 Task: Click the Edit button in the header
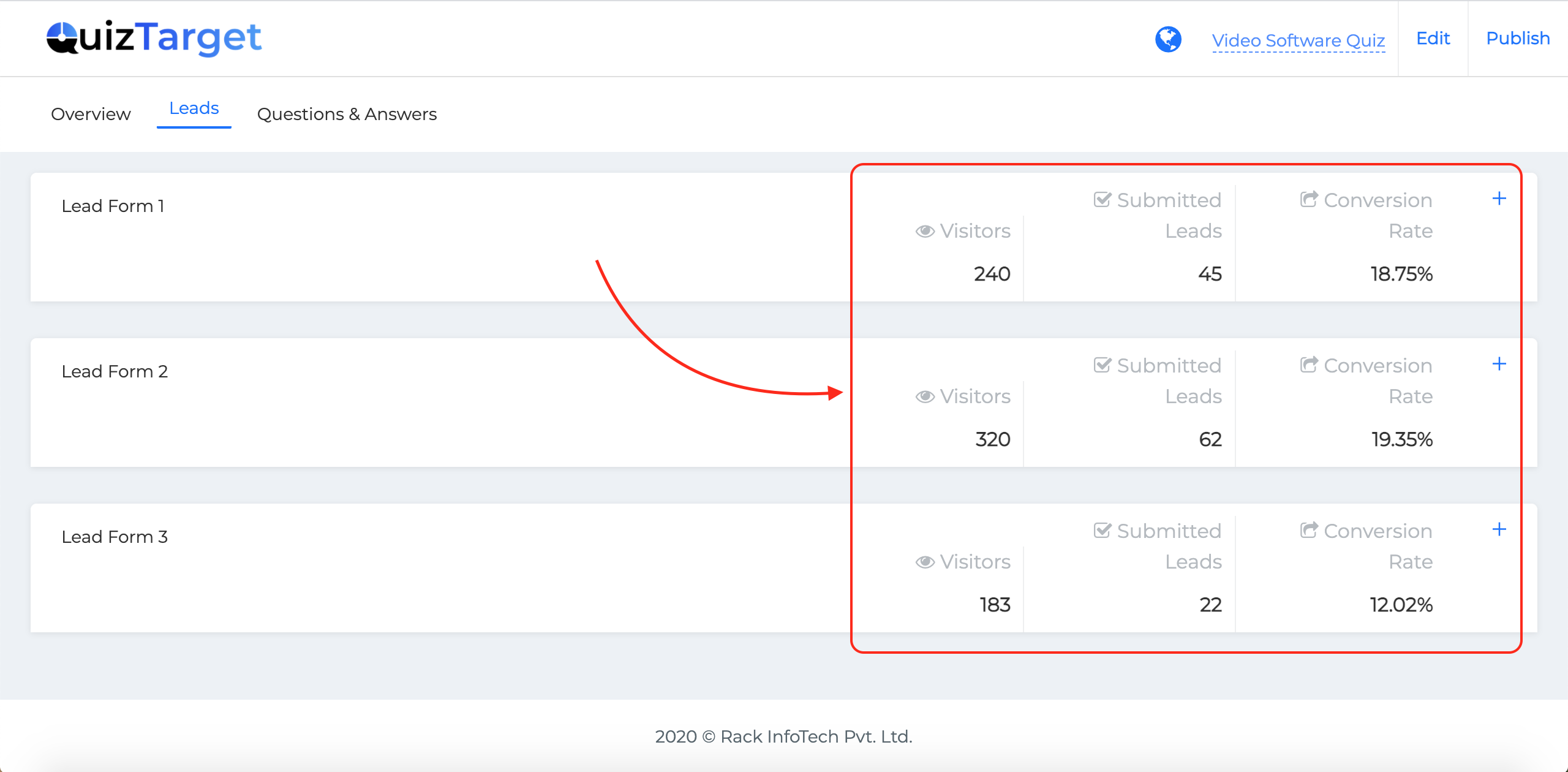[1433, 39]
